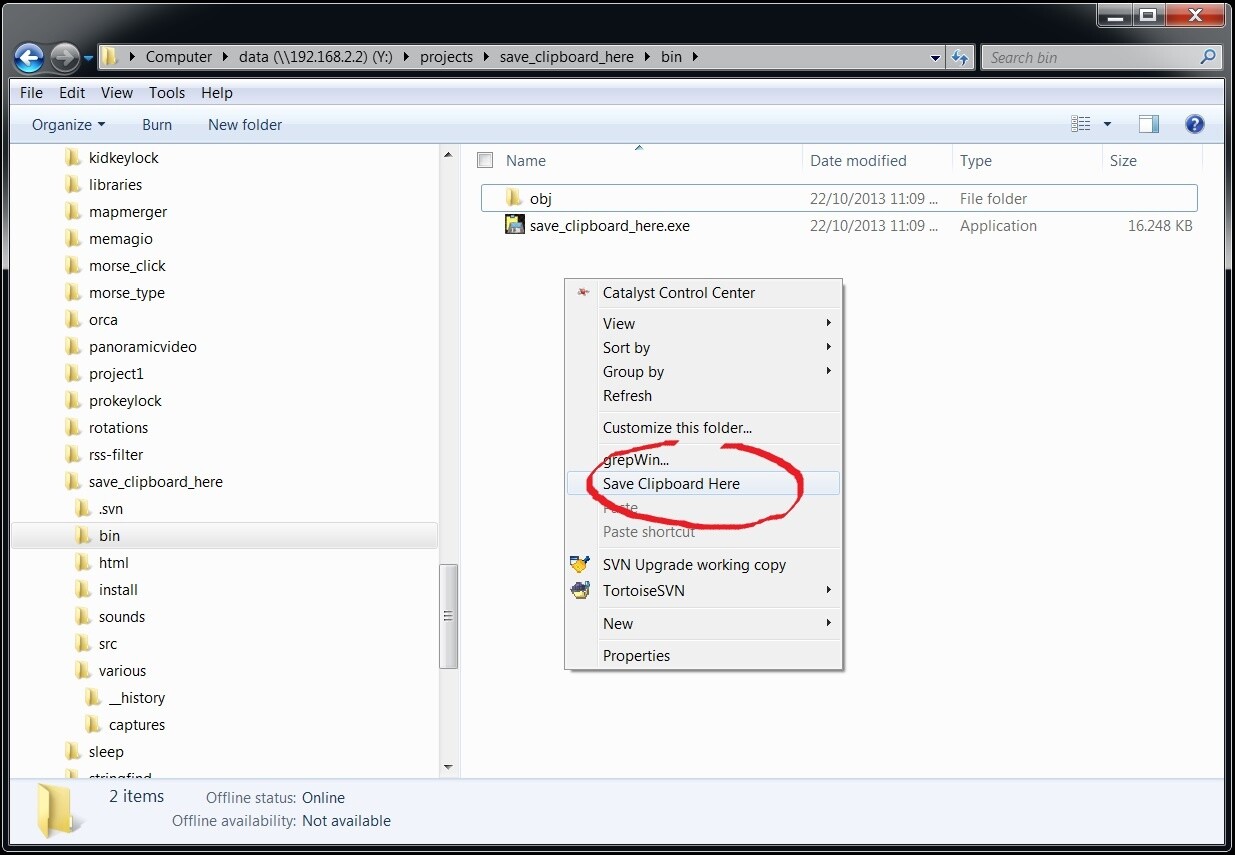The height and width of the screenshot is (855, 1235).
Task: Click the navigation pane scroll down arrow
Action: [x=449, y=767]
